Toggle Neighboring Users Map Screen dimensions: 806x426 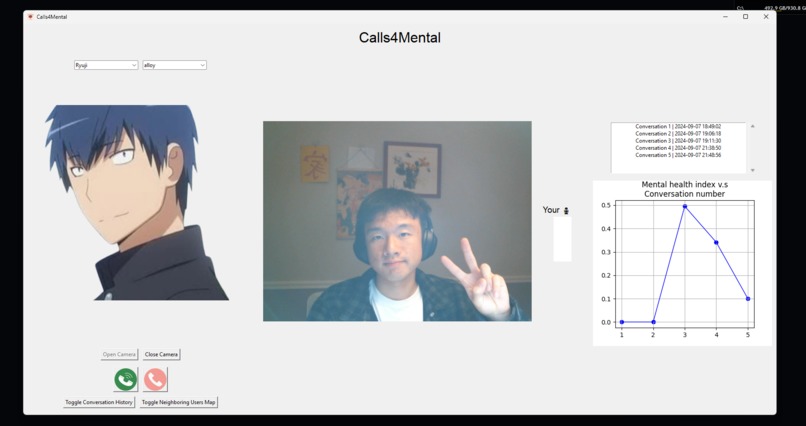click(x=179, y=402)
